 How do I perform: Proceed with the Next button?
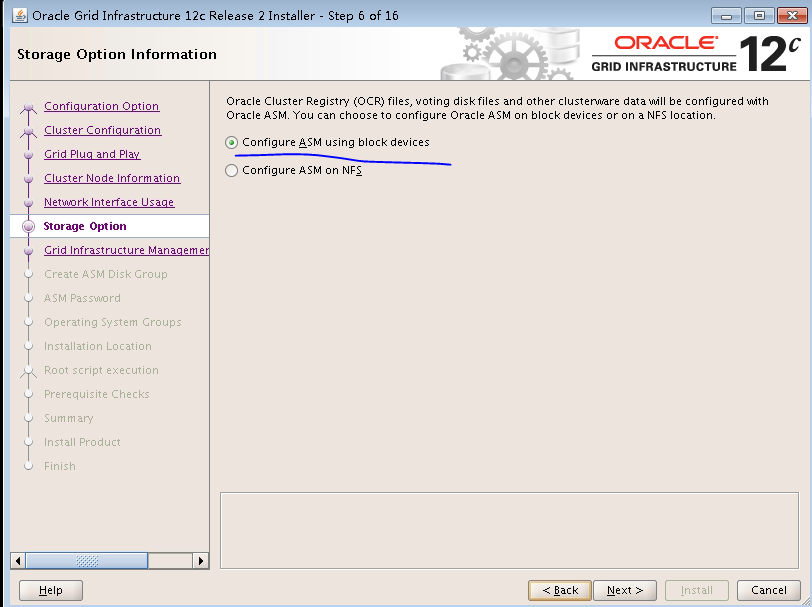coord(625,590)
